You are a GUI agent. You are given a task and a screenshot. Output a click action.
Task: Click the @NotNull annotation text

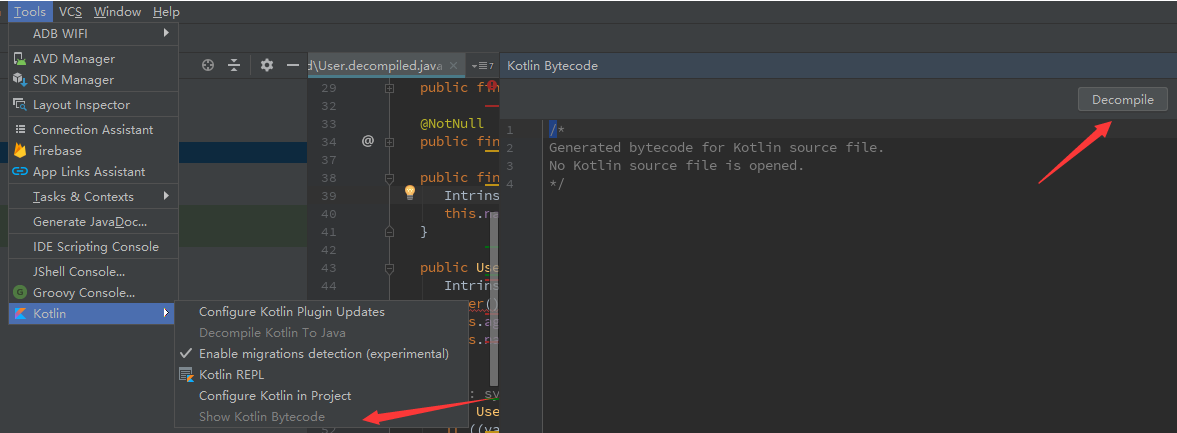point(450,123)
